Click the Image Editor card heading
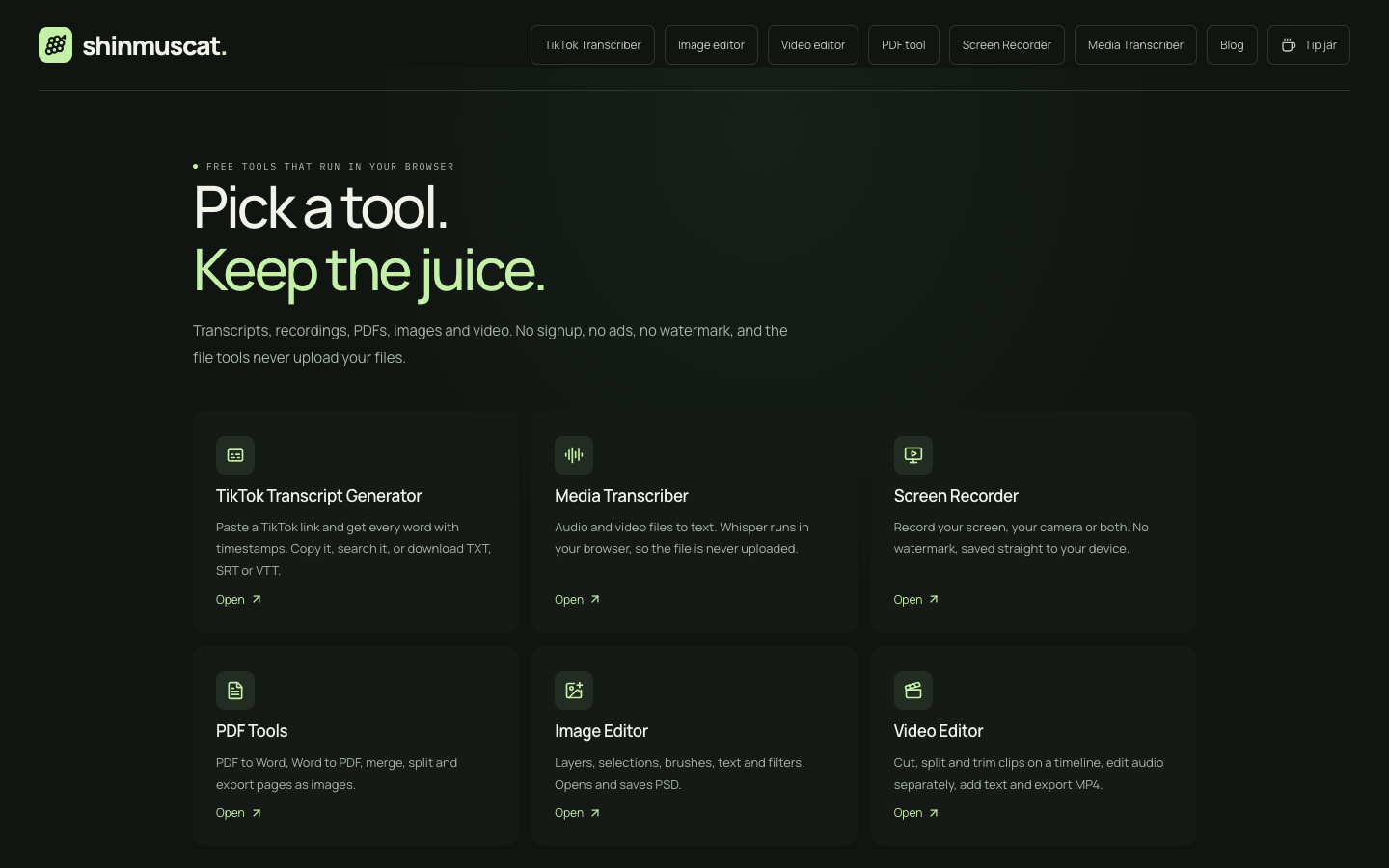The width and height of the screenshot is (1389, 868). pyautogui.click(x=601, y=731)
